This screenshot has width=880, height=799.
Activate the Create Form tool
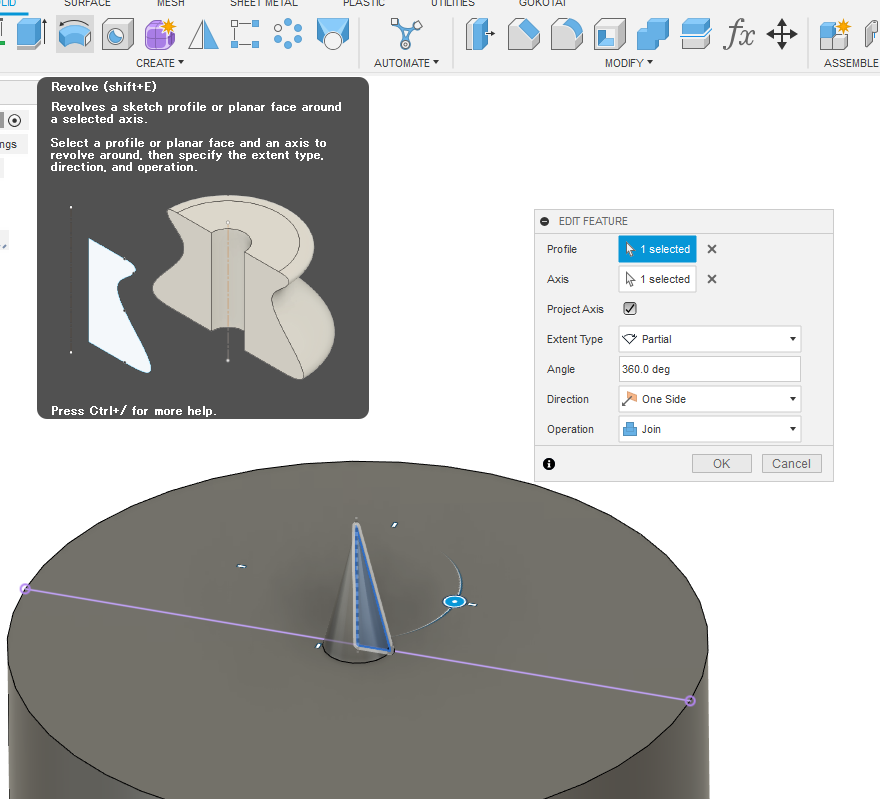[160, 35]
